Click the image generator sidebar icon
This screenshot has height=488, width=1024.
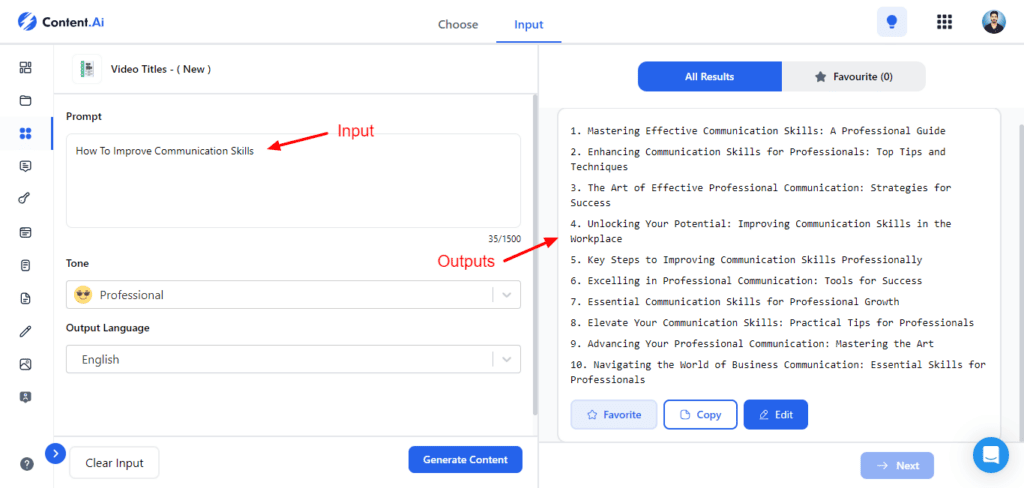(x=26, y=364)
